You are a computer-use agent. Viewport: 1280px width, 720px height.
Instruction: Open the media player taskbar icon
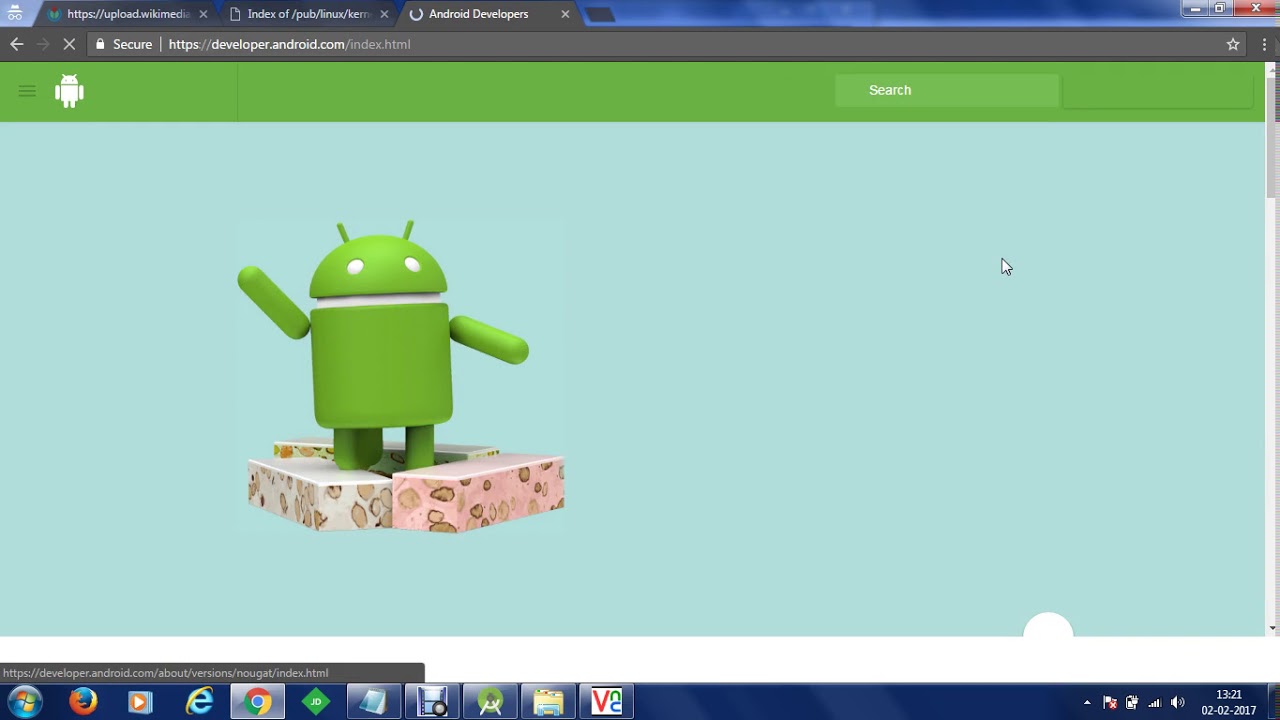139,702
